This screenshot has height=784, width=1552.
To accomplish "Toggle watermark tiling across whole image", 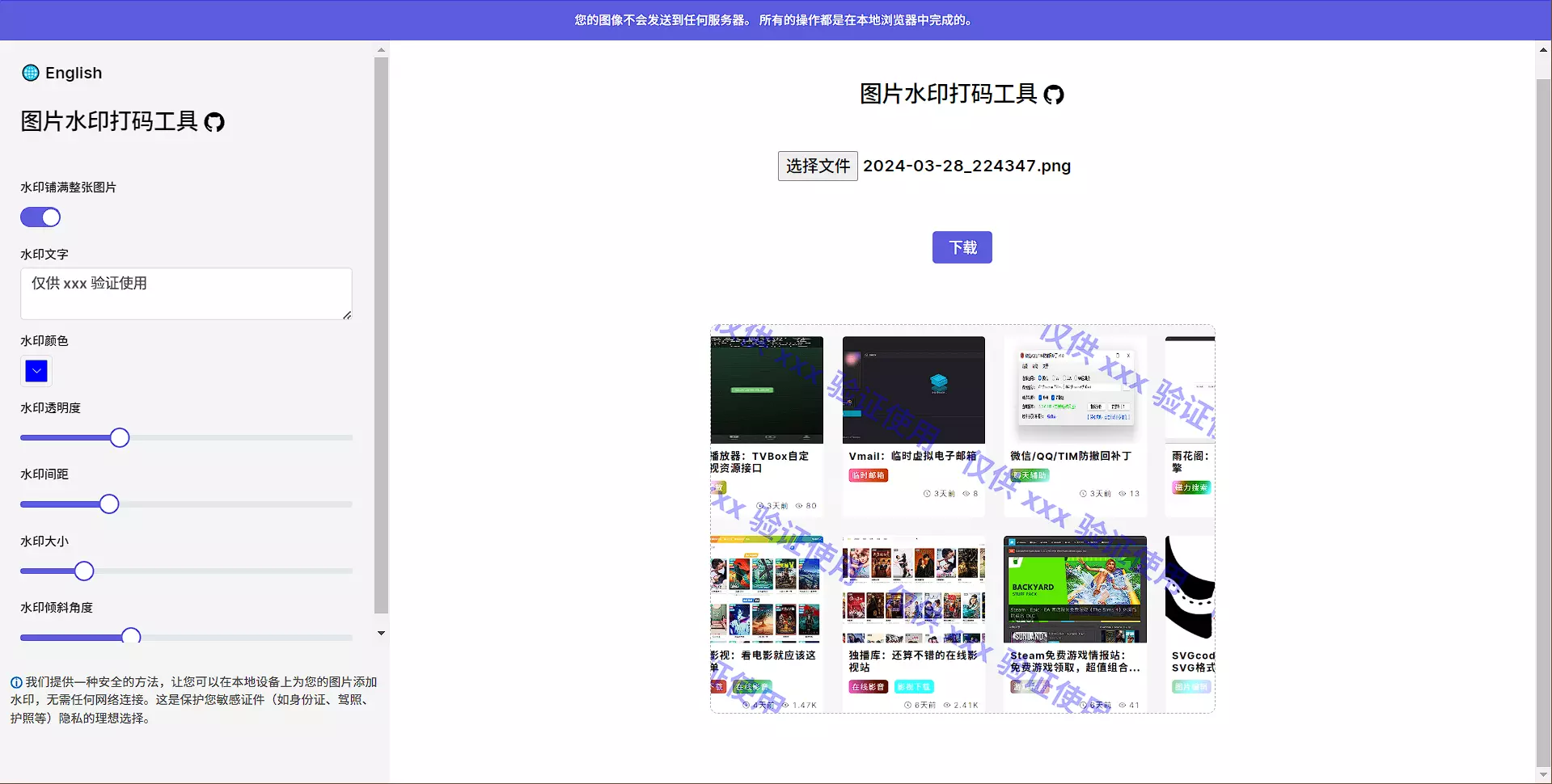I will tap(40, 217).
